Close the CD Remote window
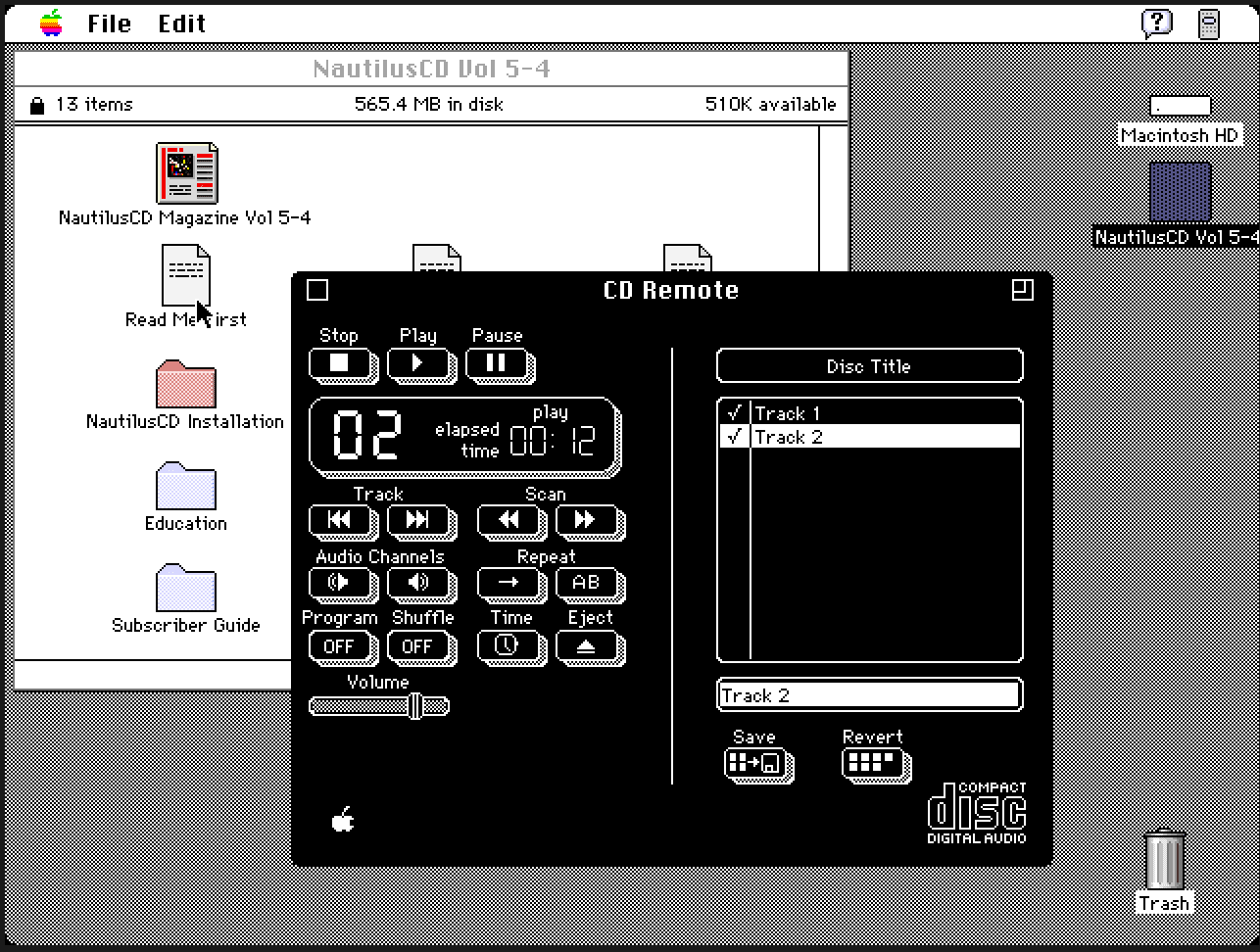The image size is (1260, 952). pos(317,290)
